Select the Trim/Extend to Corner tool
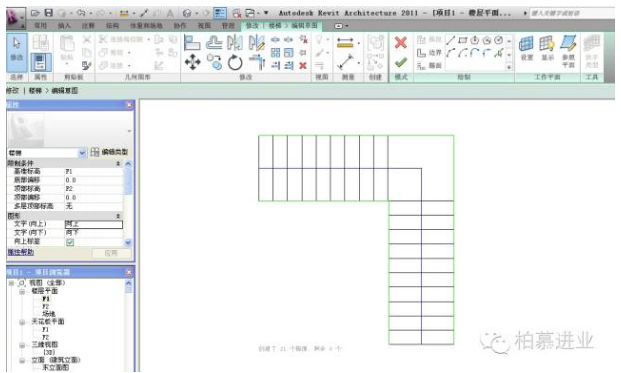This screenshot has height=373, width=621. tap(257, 63)
